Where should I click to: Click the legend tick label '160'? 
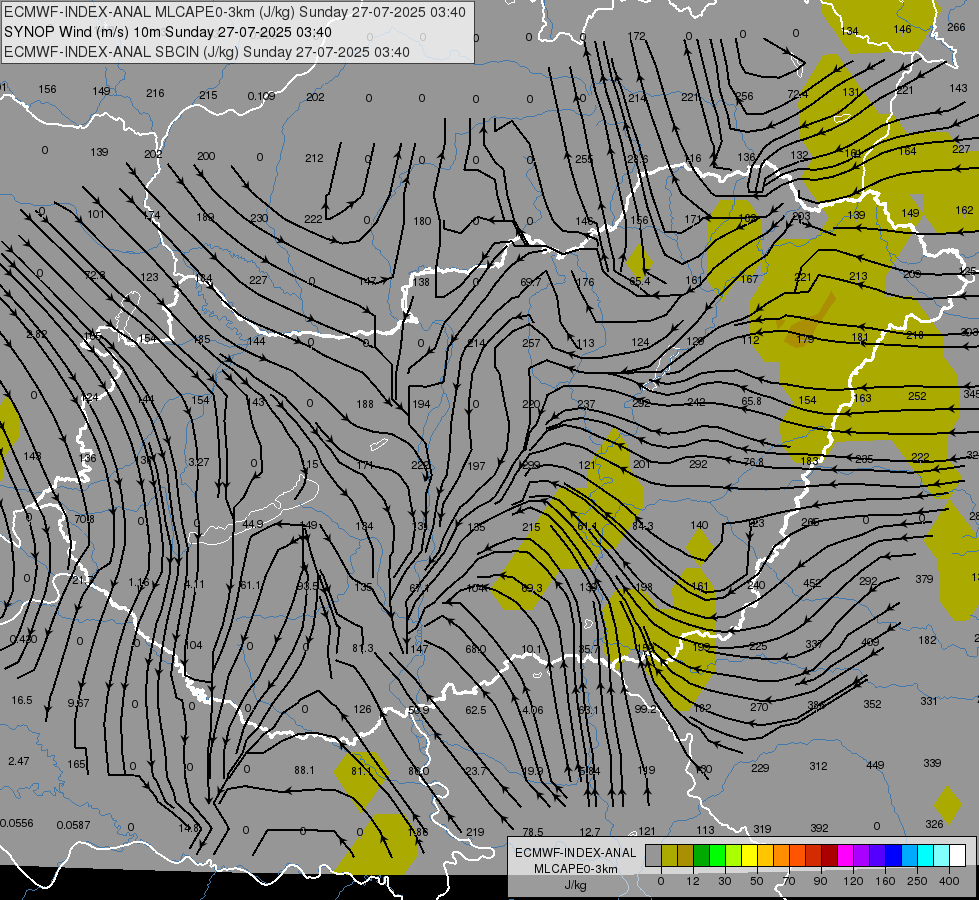tap(885, 881)
